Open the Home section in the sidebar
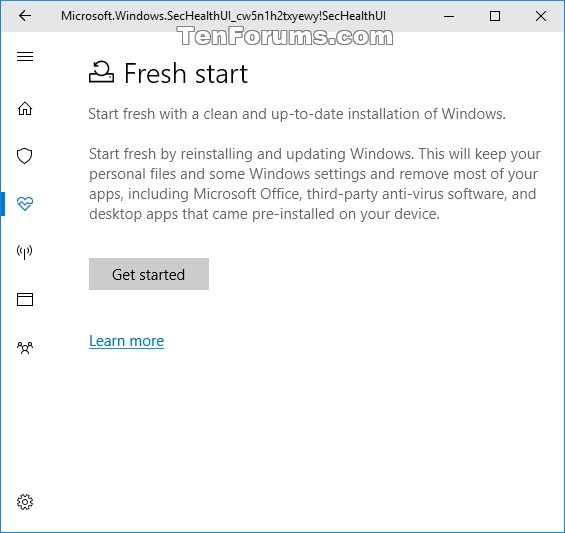565x533 pixels. [25, 108]
